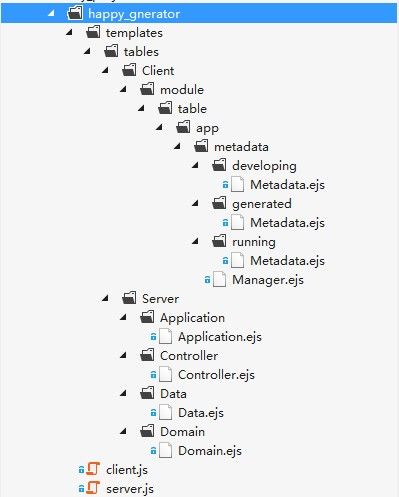This screenshot has width=399, height=497.
Task: Select the Data.ejs file
Action: coord(201,413)
